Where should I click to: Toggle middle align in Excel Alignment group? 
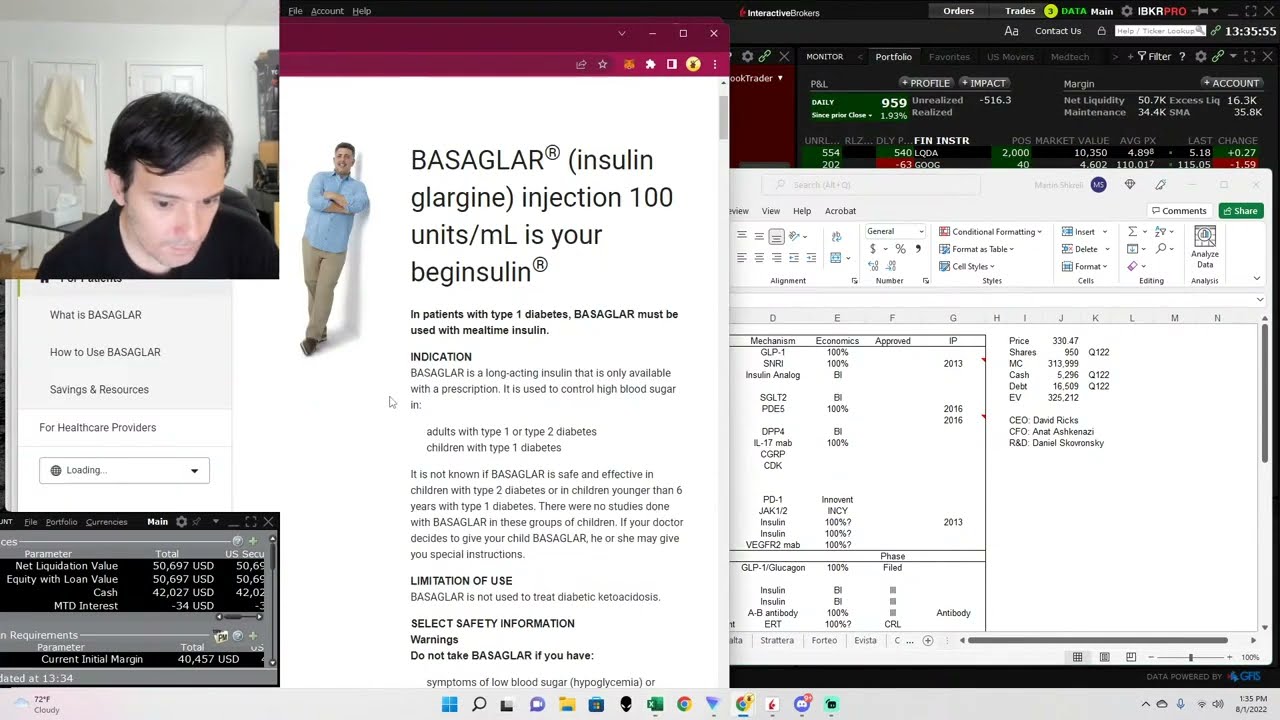point(759,236)
